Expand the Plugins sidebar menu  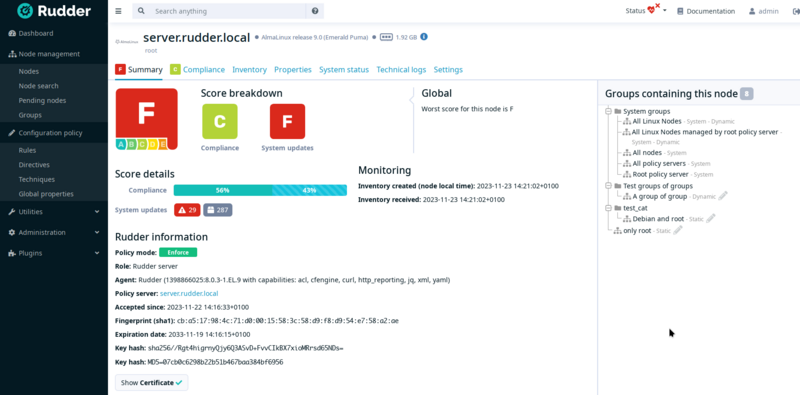[54, 253]
